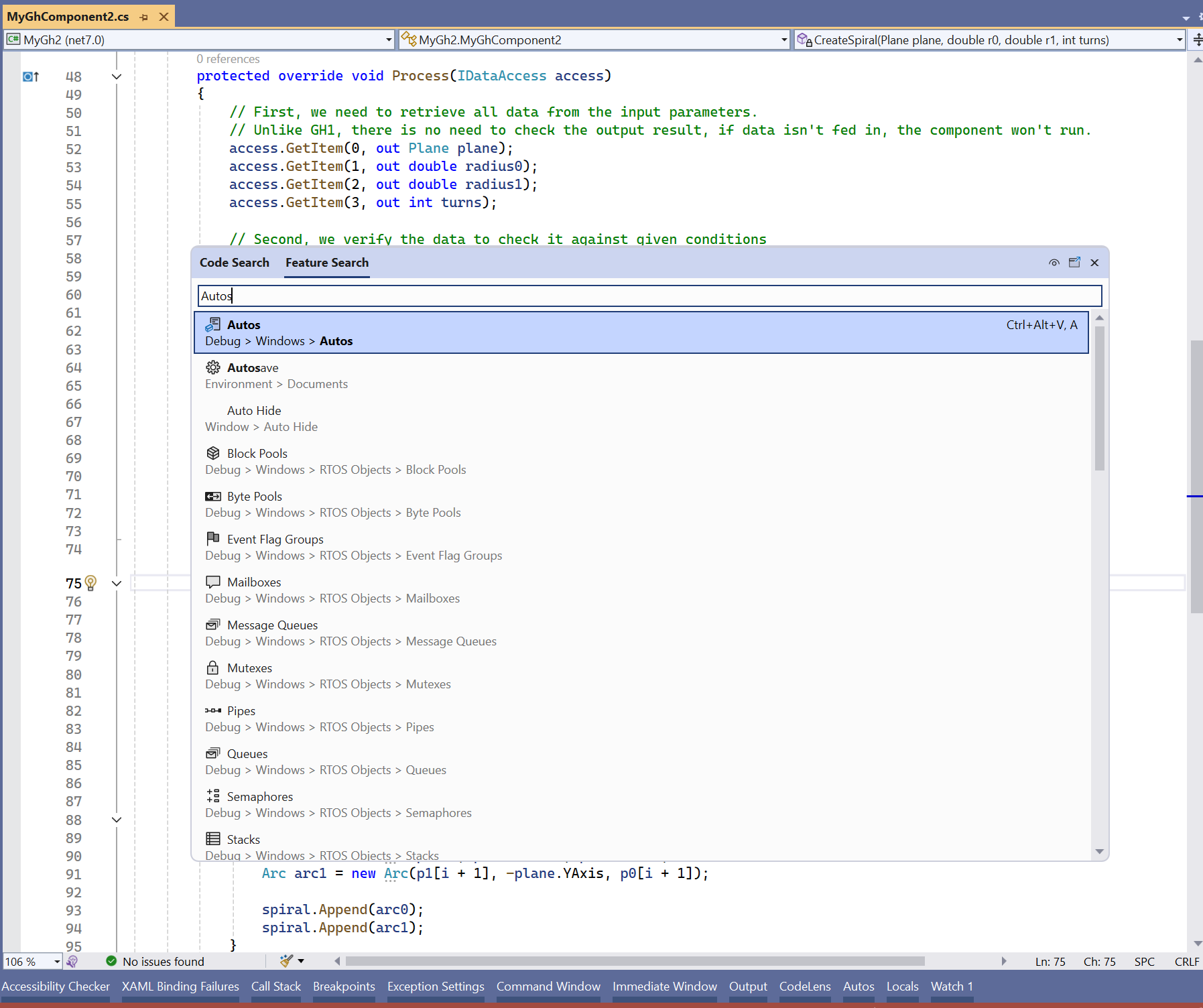Collapse the code block at line 75
The image size is (1203, 1008).
[117, 584]
